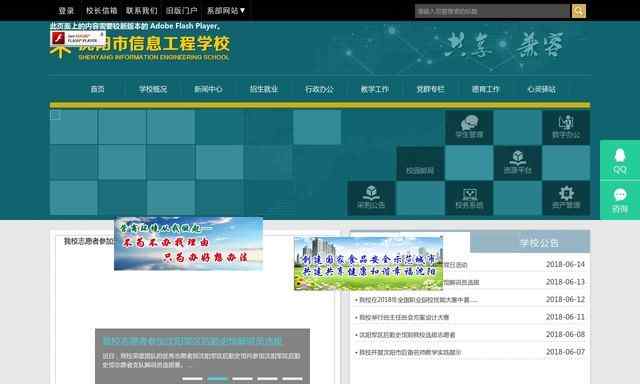Image resolution: width=640 pixels, height=384 pixels.
Task: Open 学校概况 navigation item
Action: pyautogui.click(x=153, y=89)
